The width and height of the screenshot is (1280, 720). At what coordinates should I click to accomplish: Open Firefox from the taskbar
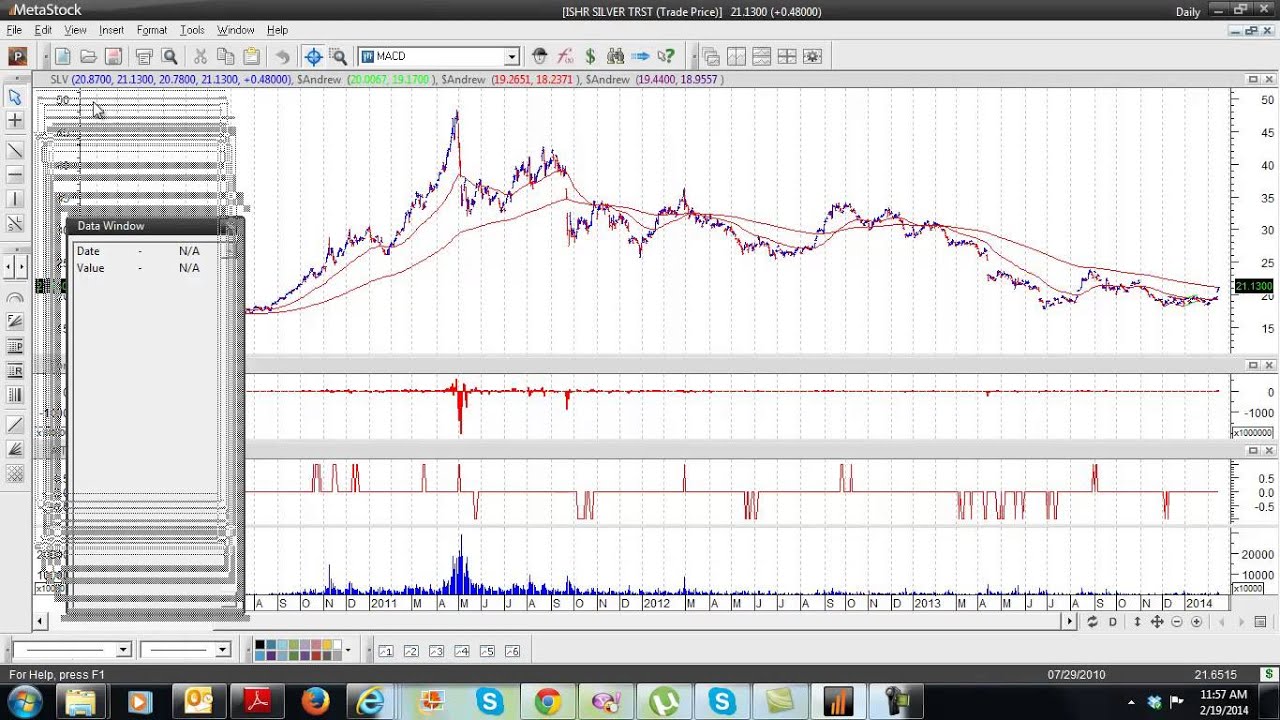315,702
